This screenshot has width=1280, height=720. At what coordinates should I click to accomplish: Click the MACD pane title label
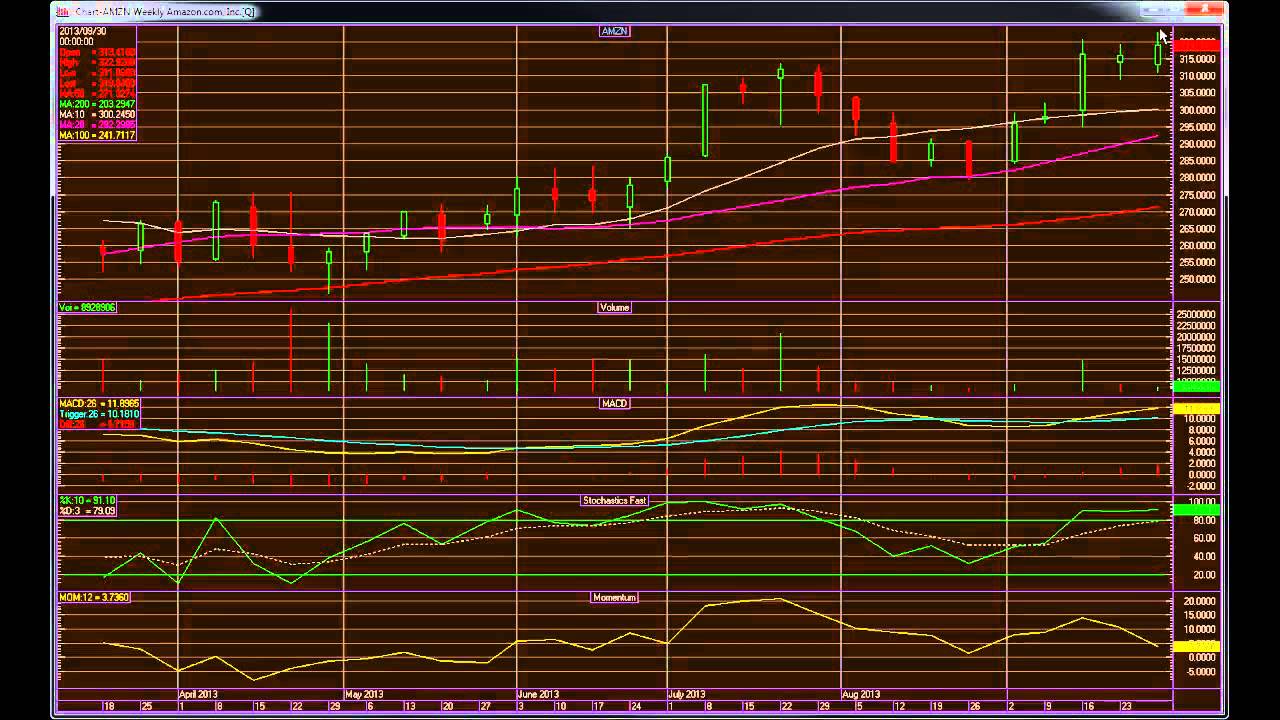614,403
